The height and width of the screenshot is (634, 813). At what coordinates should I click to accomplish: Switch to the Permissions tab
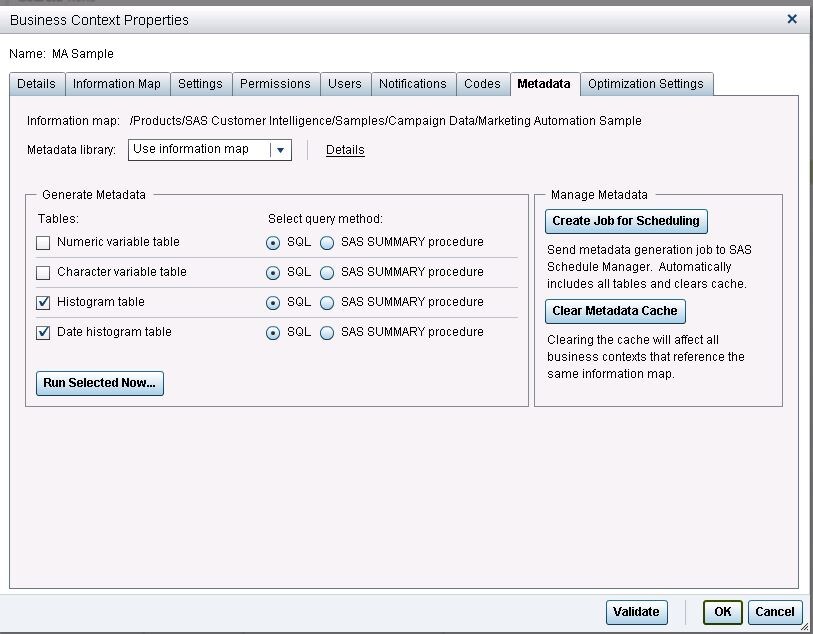(x=275, y=84)
